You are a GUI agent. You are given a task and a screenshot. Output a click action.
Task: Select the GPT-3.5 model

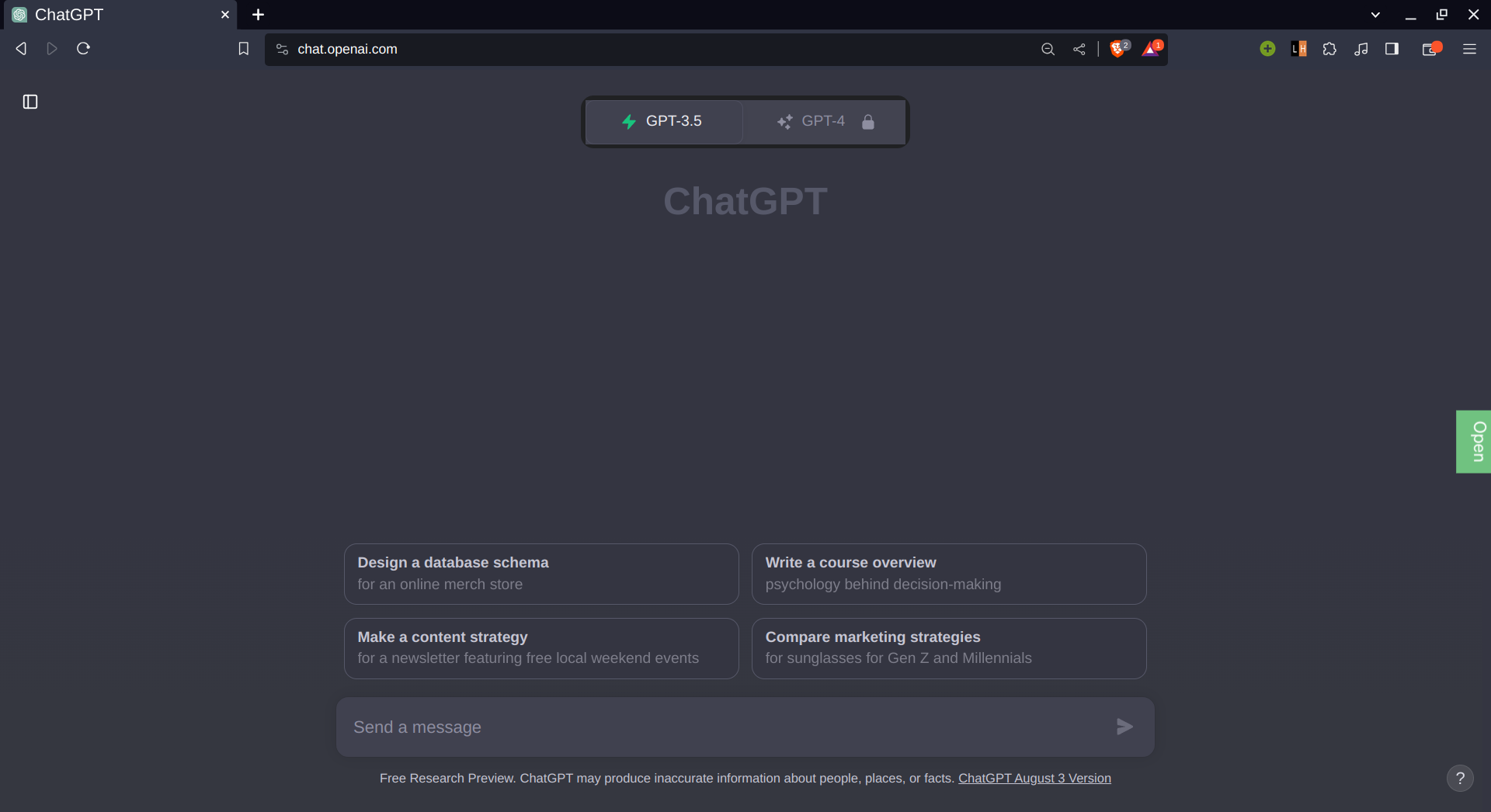tap(664, 122)
